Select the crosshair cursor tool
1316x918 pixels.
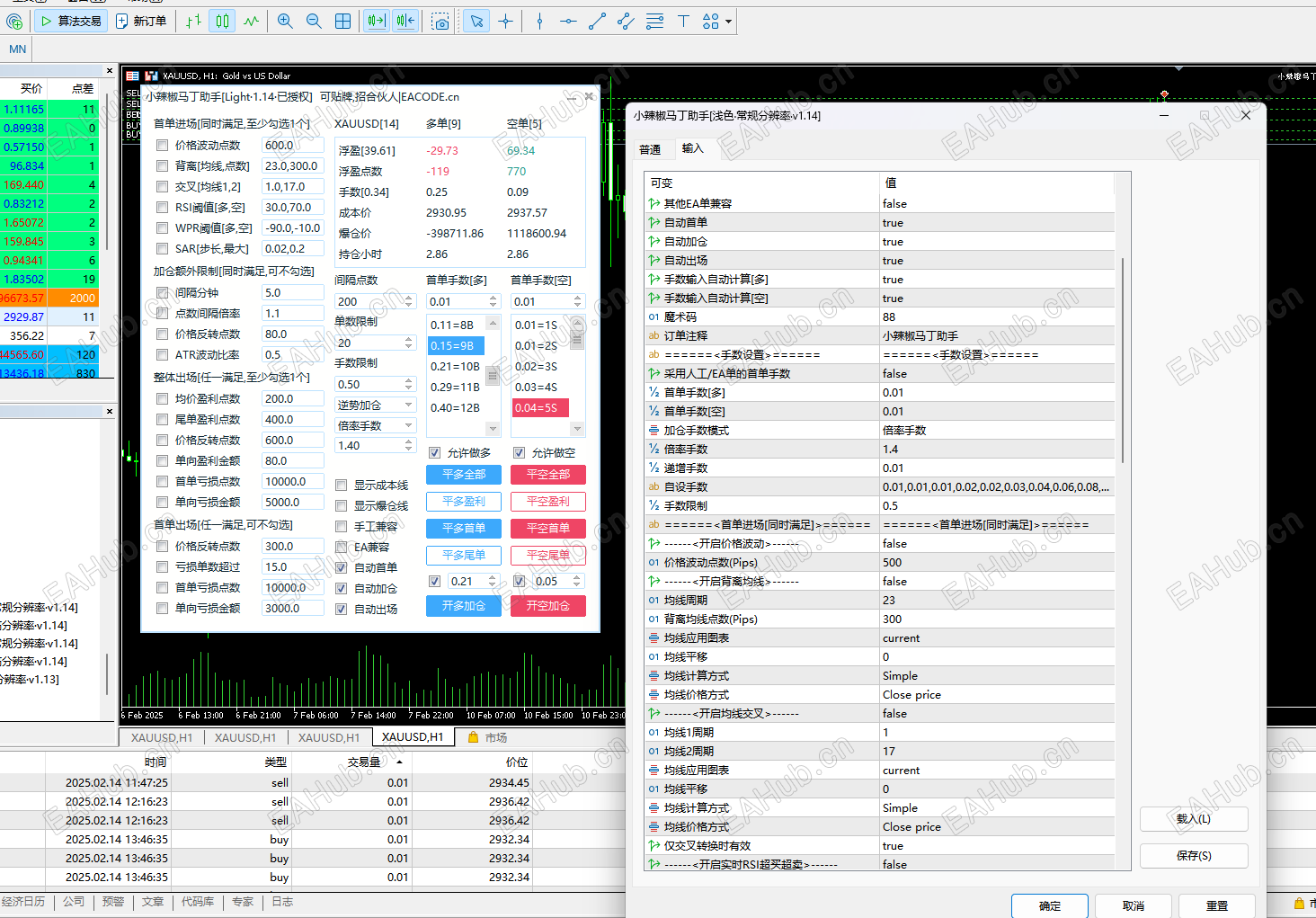pos(506,21)
